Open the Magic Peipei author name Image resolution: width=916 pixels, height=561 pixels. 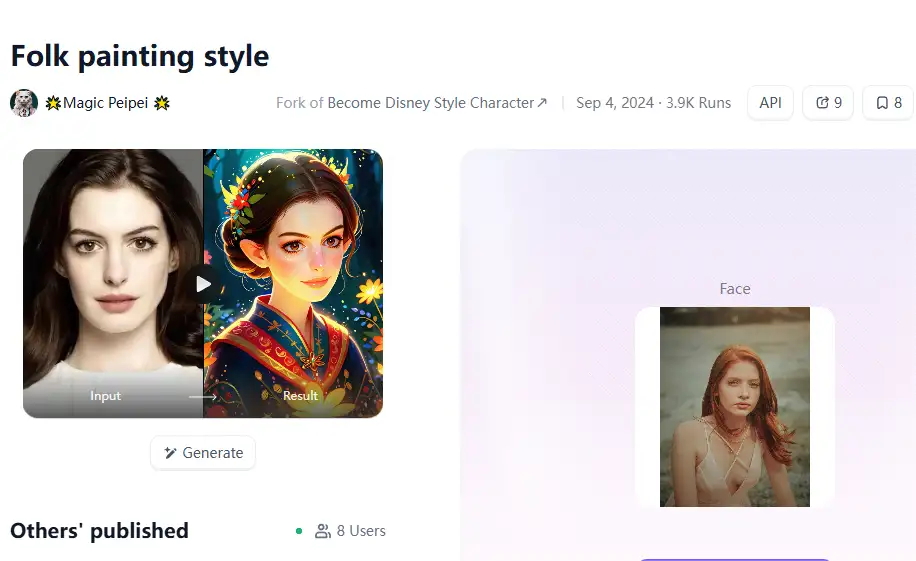tap(107, 103)
